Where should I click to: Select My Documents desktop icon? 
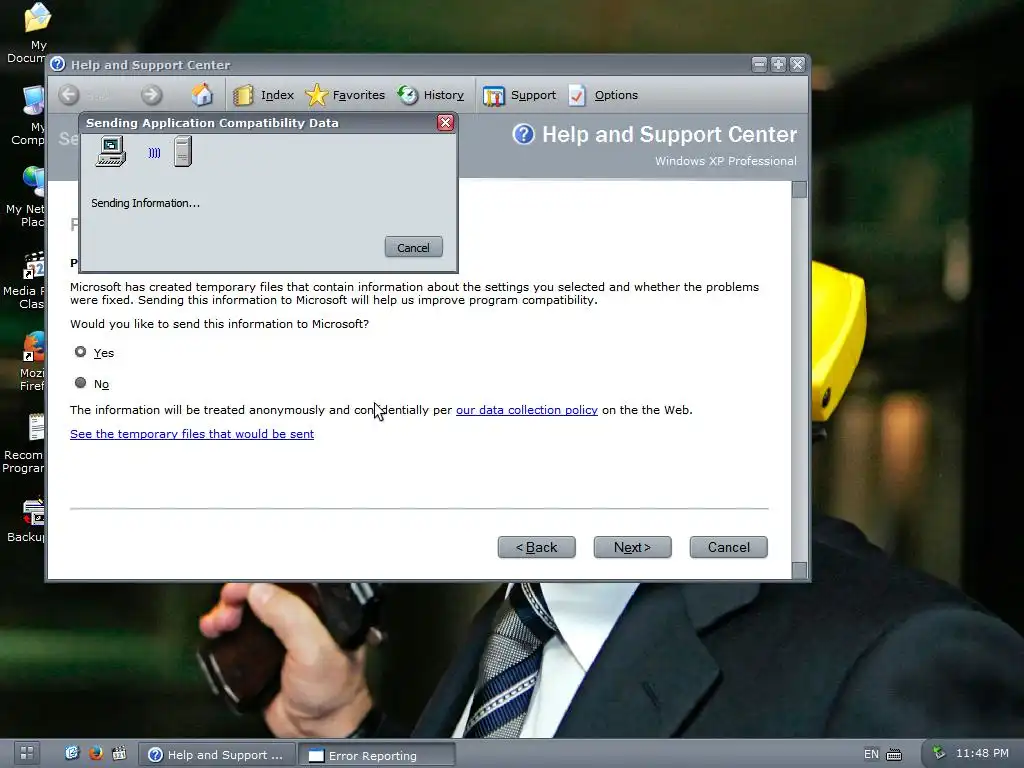coord(34,33)
